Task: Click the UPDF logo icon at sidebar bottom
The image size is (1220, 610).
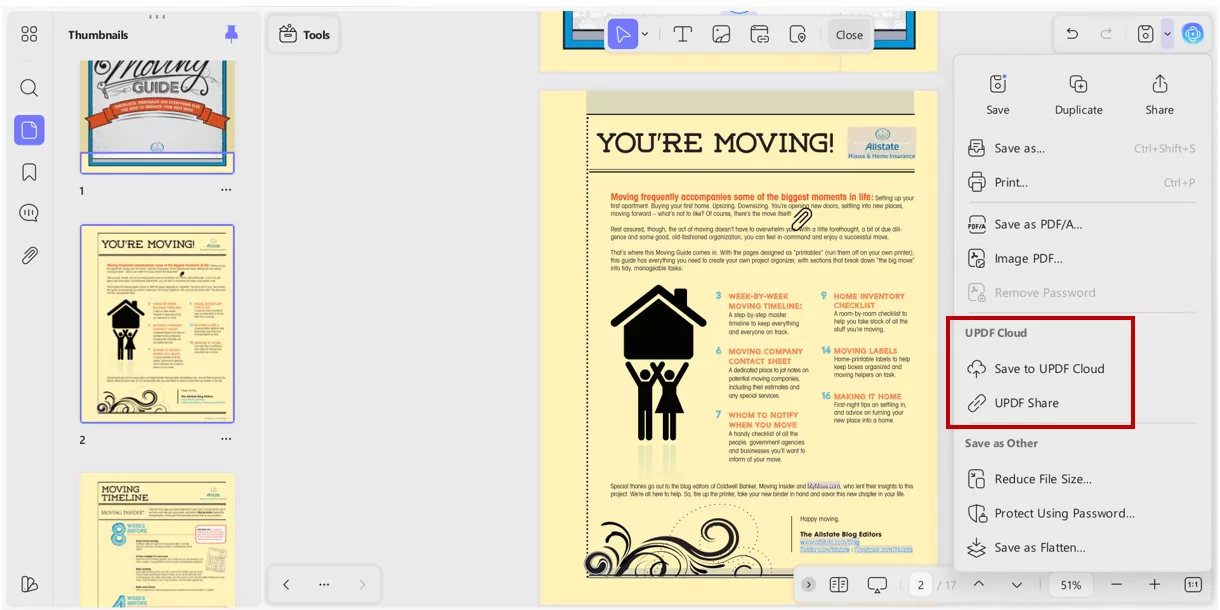Action: (29, 585)
